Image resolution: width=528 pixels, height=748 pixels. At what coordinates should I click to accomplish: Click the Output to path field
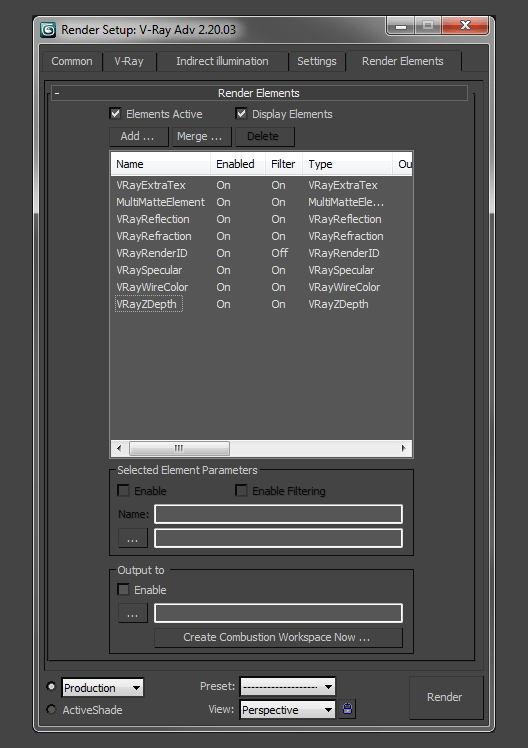click(x=279, y=613)
